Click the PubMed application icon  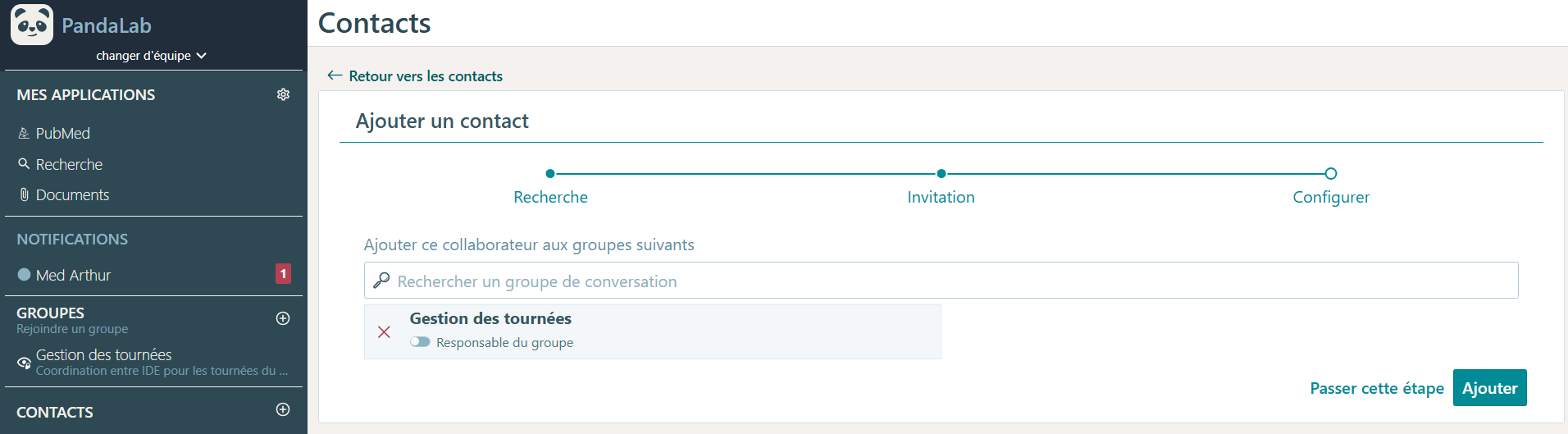[24, 133]
